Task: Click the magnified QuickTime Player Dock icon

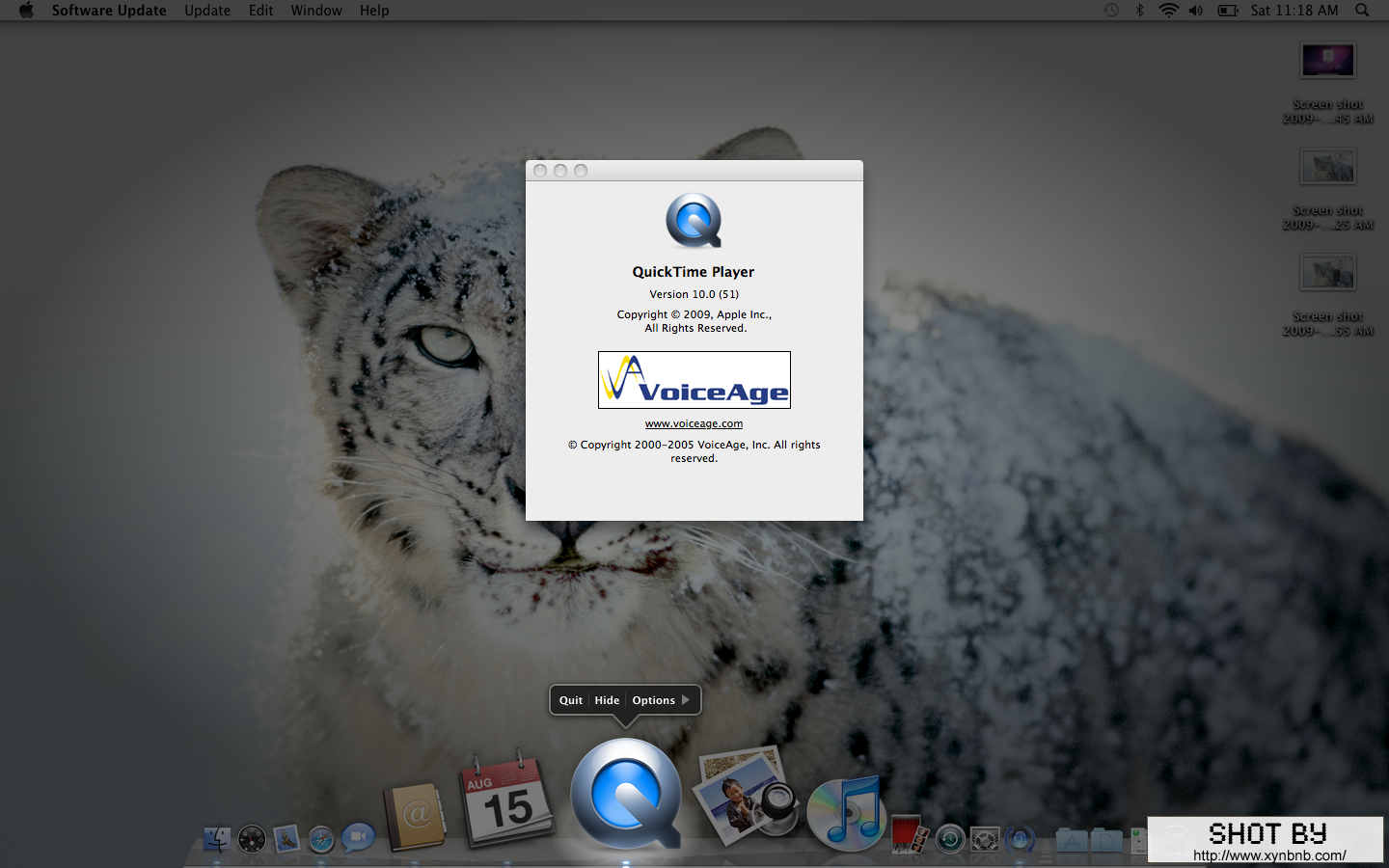Action: pyautogui.click(x=626, y=795)
